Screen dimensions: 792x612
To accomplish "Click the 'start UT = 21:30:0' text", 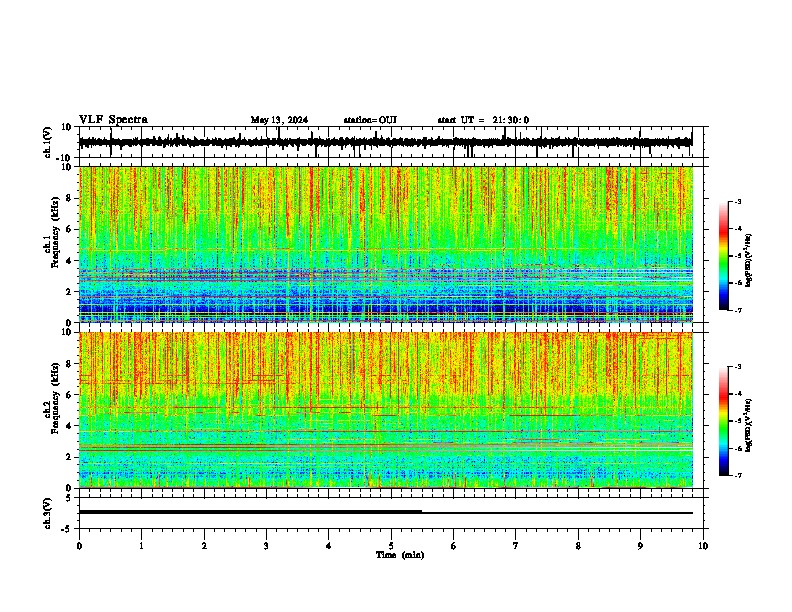I will 483,120.
